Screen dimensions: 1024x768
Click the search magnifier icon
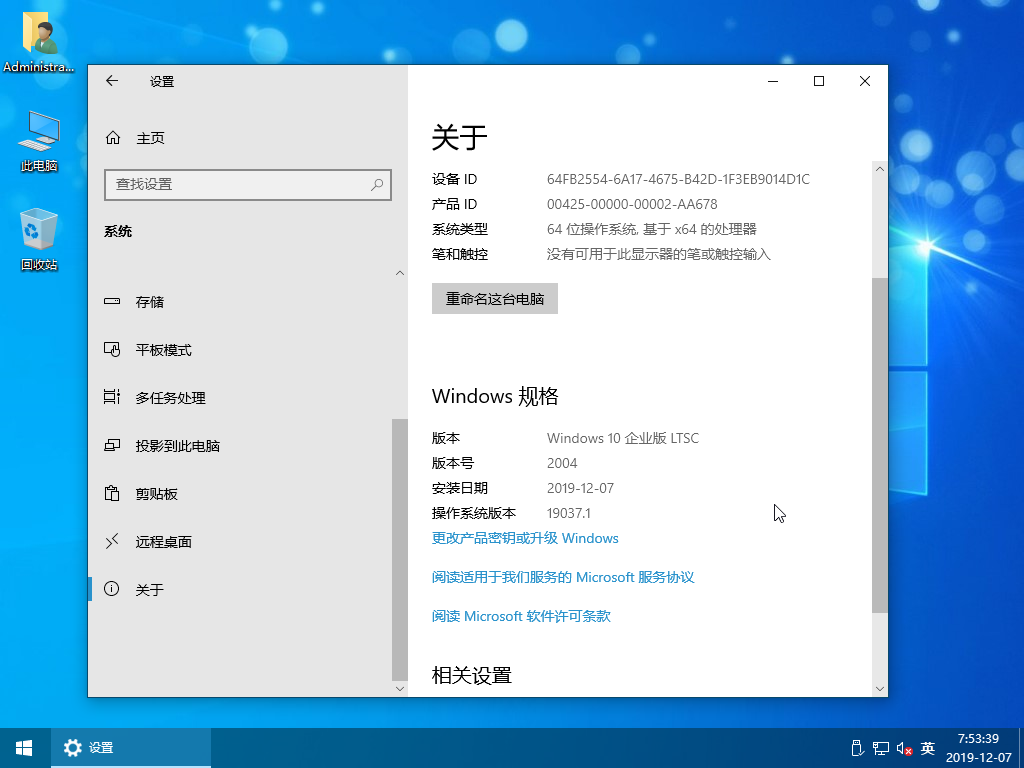pos(377,185)
